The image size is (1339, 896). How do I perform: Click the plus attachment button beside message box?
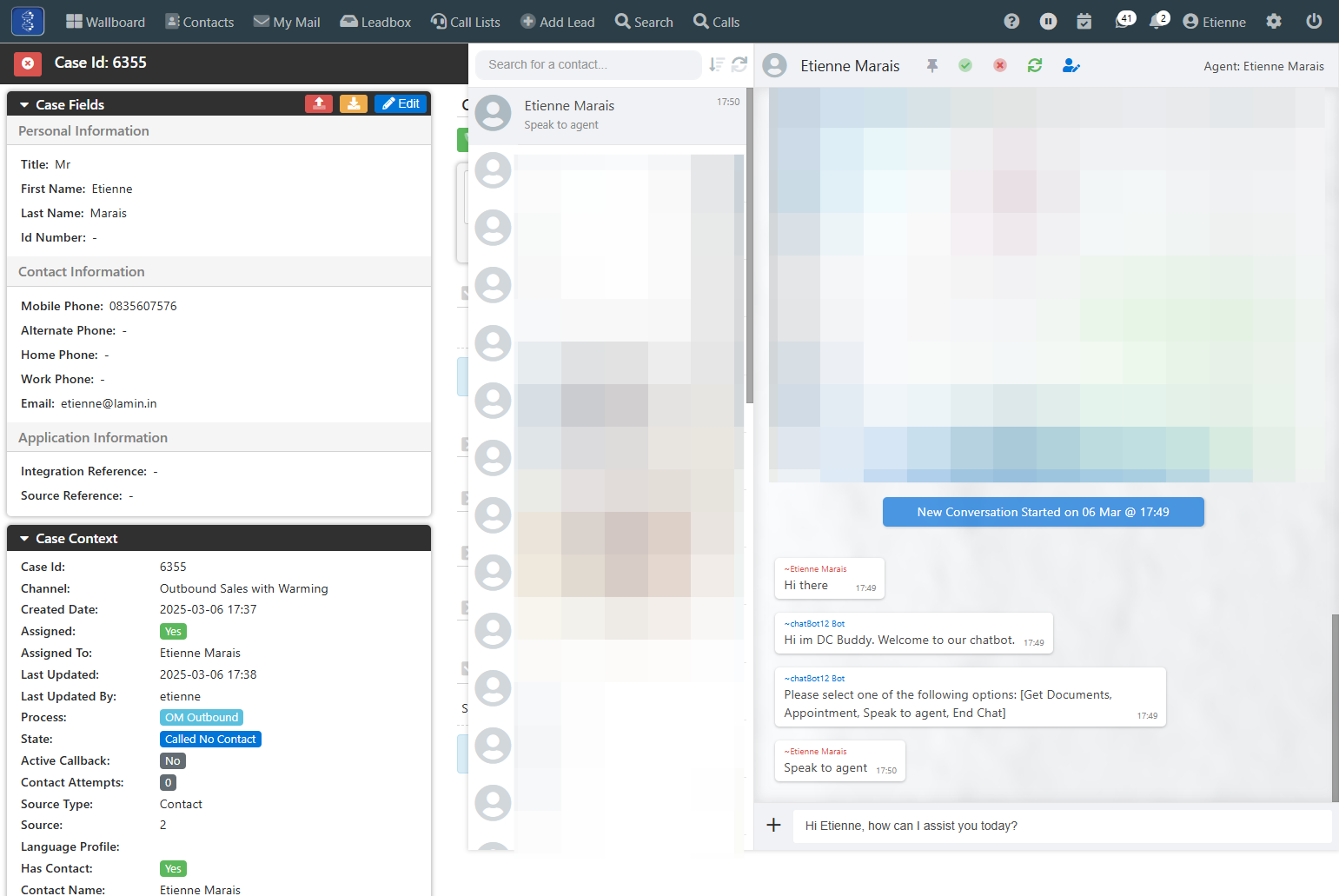tap(773, 825)
